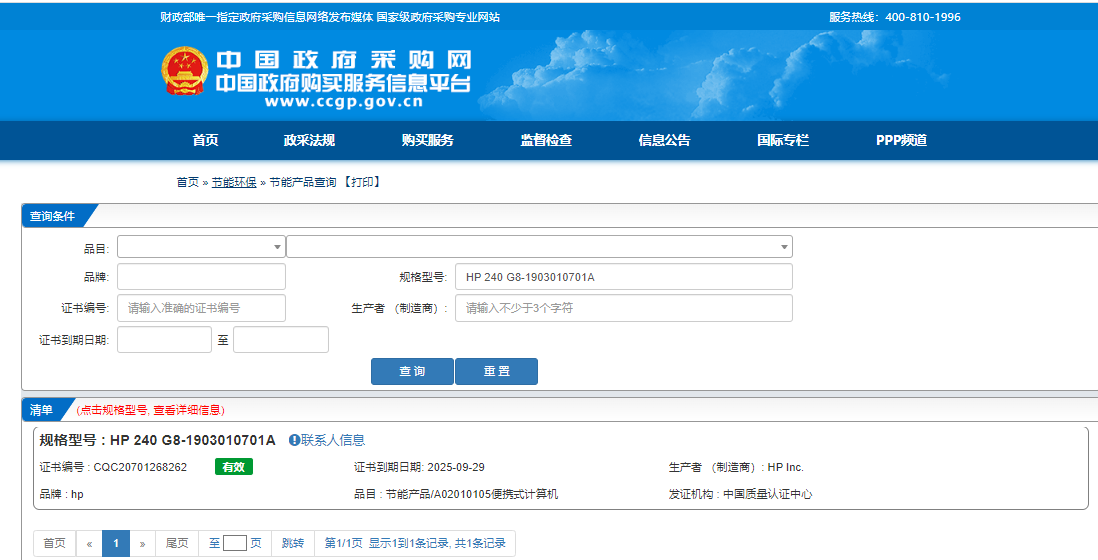1098x560 pixels.
Task: Click the national emblem logo icon
Action: click(184, 72)
